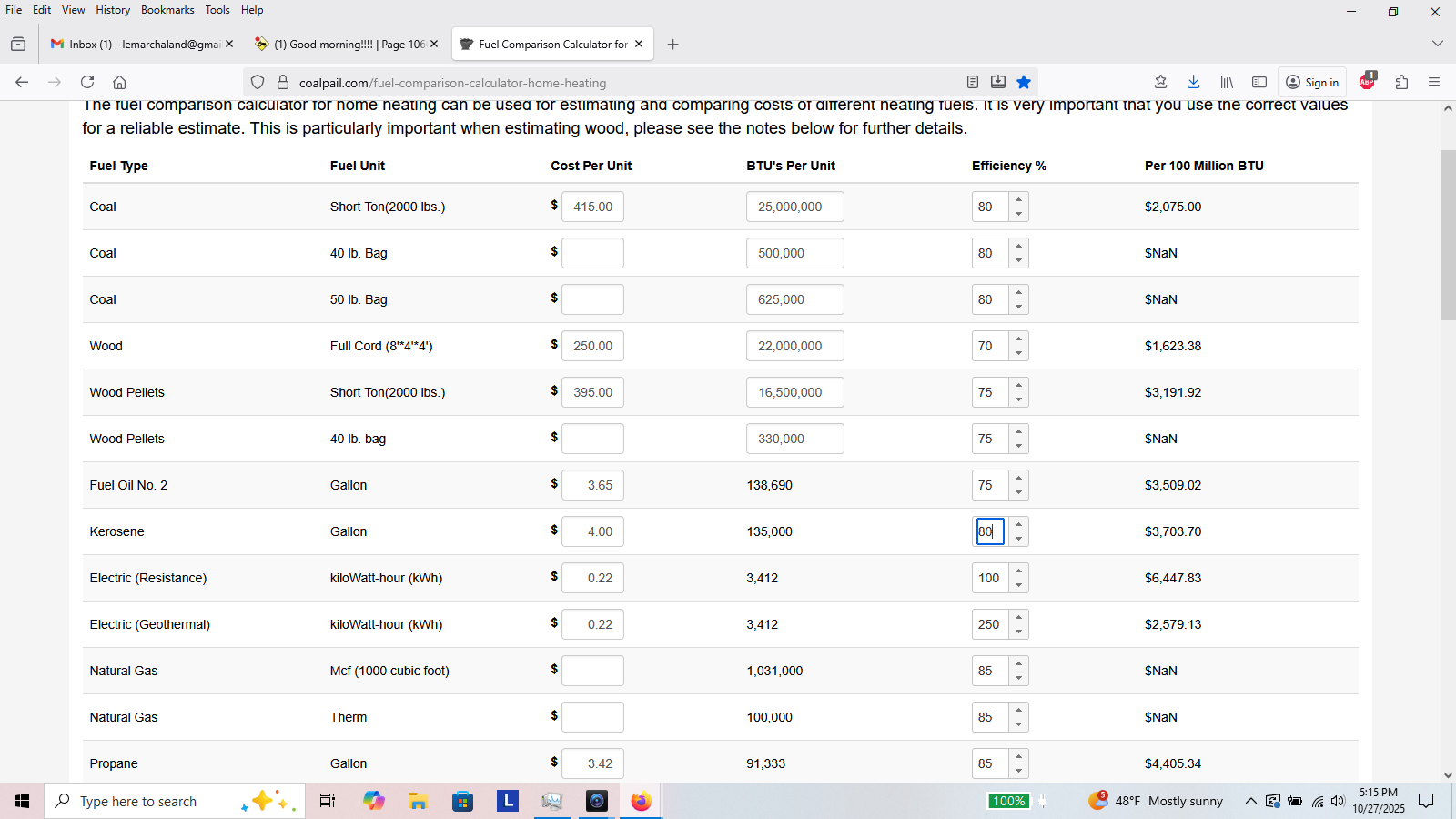This screenshot has width=1456, height=819.
Task: Switch to the Gmail Inbox tab
Action: pos(136,44)
